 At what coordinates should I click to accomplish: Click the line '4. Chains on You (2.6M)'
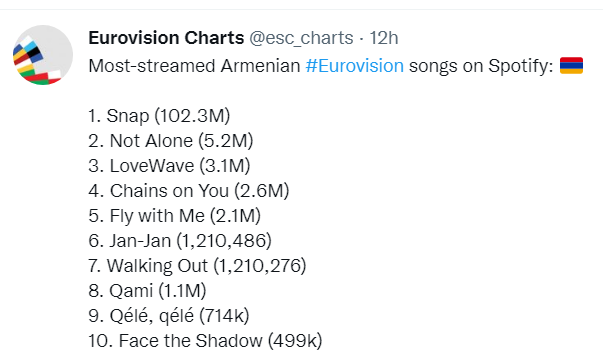click(x=189, y=191)
